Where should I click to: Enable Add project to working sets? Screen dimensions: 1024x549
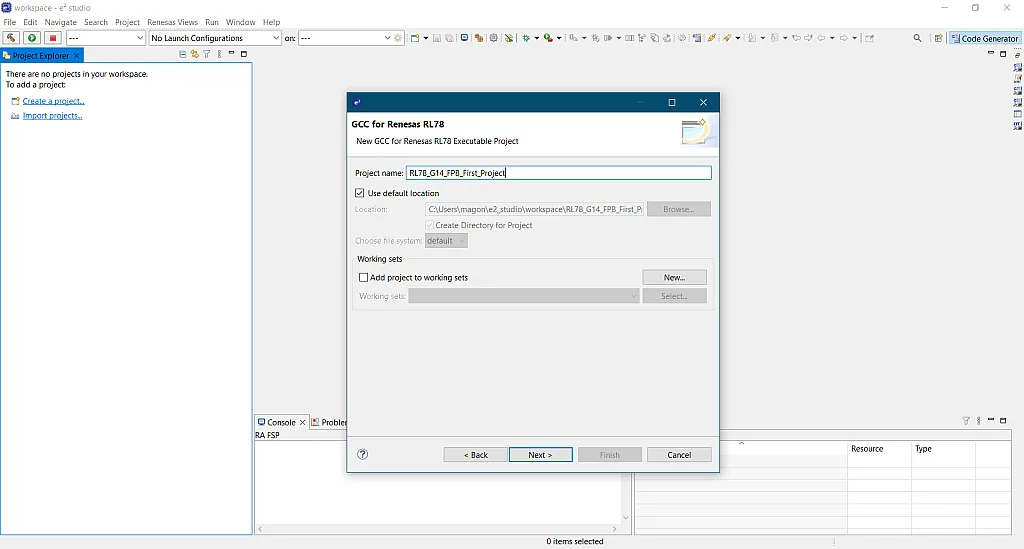click(363, 277)
